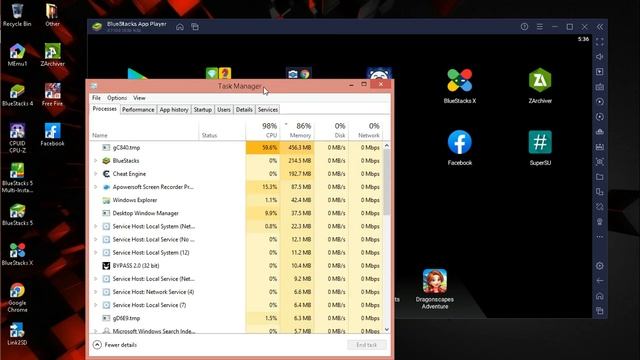This screenshot has width=640, height=360.
Task: Click BlueStacks sidebar volume icon
Action: tap(600, 57)
